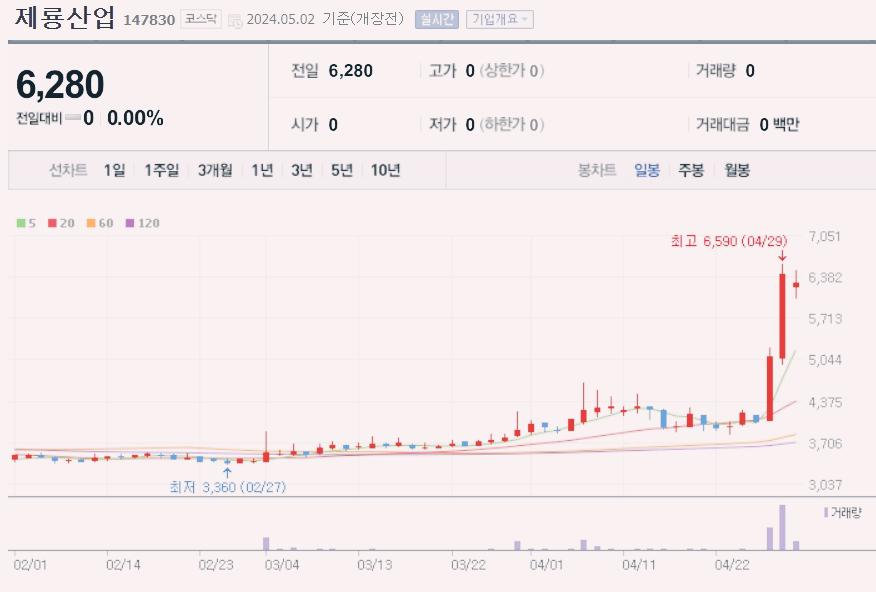The height and width of the screenshot is (592, 876).
Task: Click the 제룡산업 company title
Action: point(65,17)
